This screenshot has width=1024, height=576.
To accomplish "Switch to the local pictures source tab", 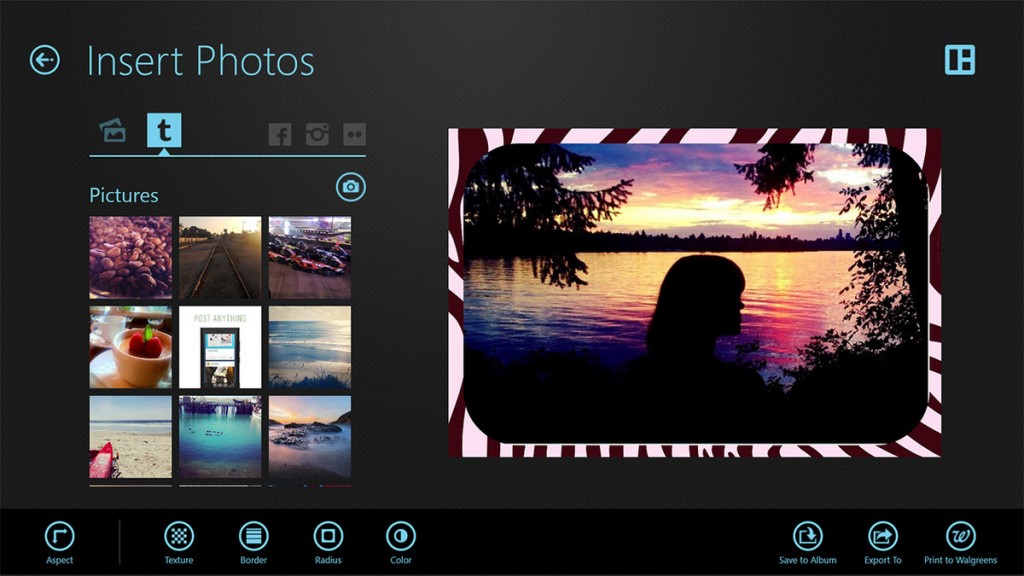I will click(113, 131).
